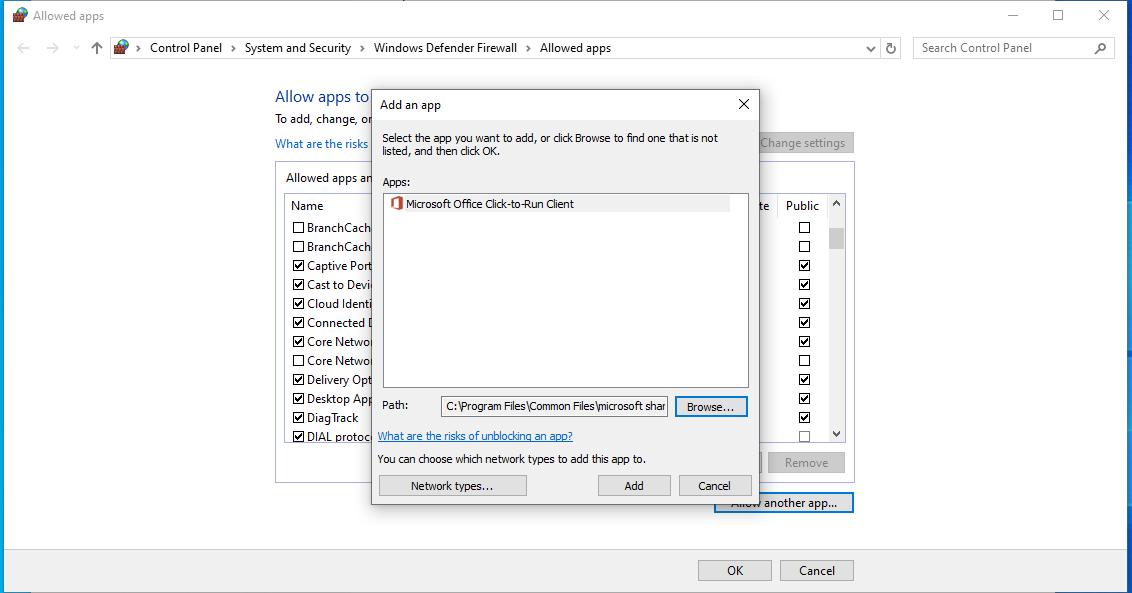1132x593 pixels.
Task: Click the Back navigation arrow
Action: 23,48
